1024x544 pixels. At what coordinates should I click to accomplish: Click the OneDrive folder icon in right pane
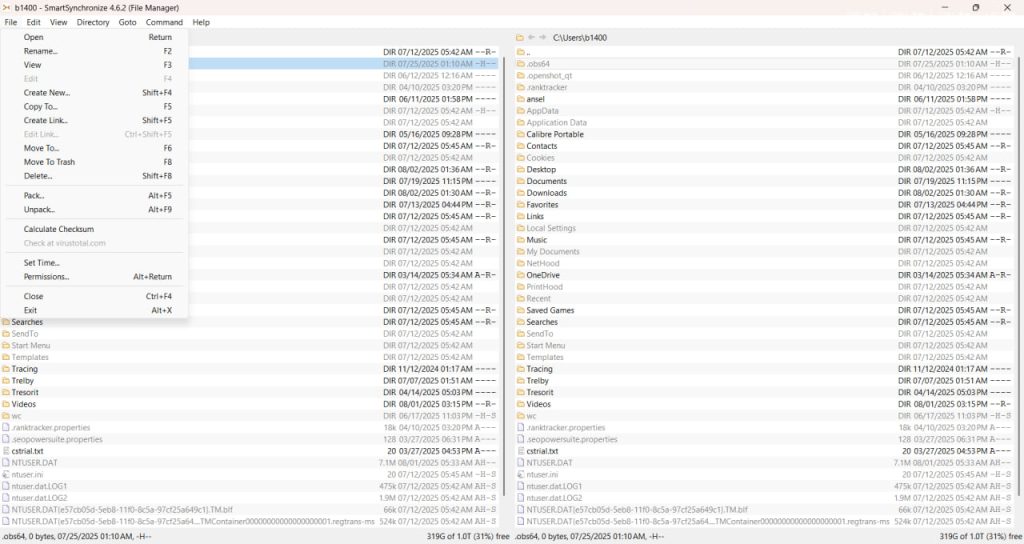(520, 276)
